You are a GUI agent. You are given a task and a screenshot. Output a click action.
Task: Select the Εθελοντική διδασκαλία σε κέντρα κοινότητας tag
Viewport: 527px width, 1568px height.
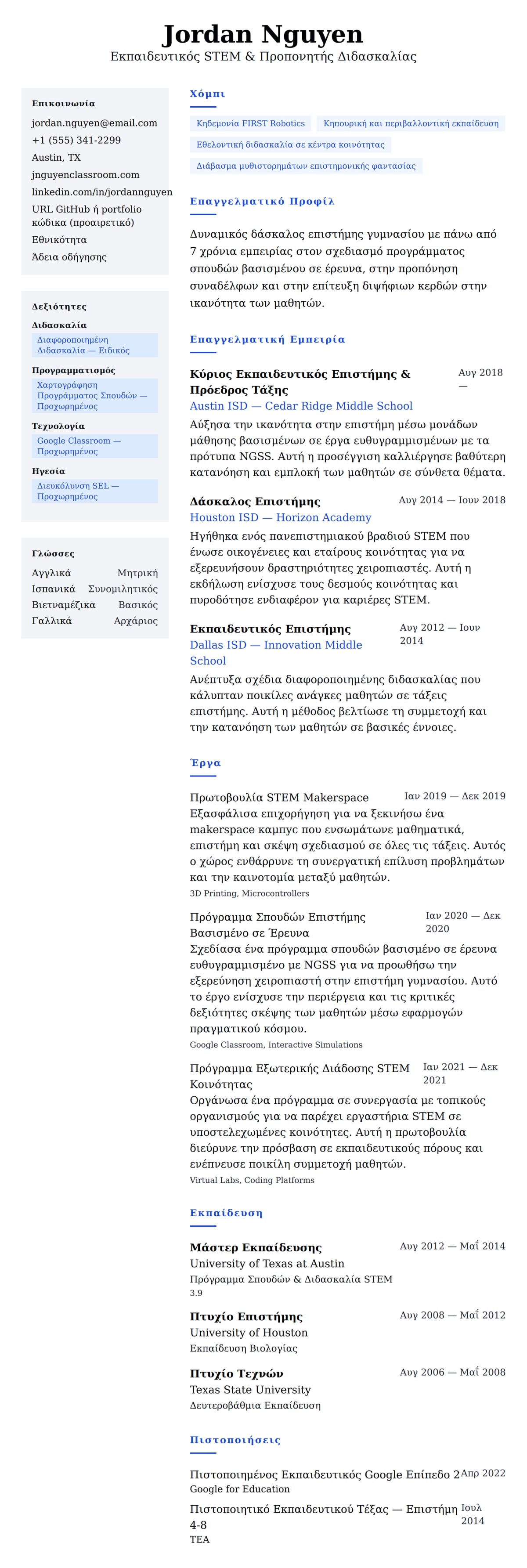click(290, 145)
